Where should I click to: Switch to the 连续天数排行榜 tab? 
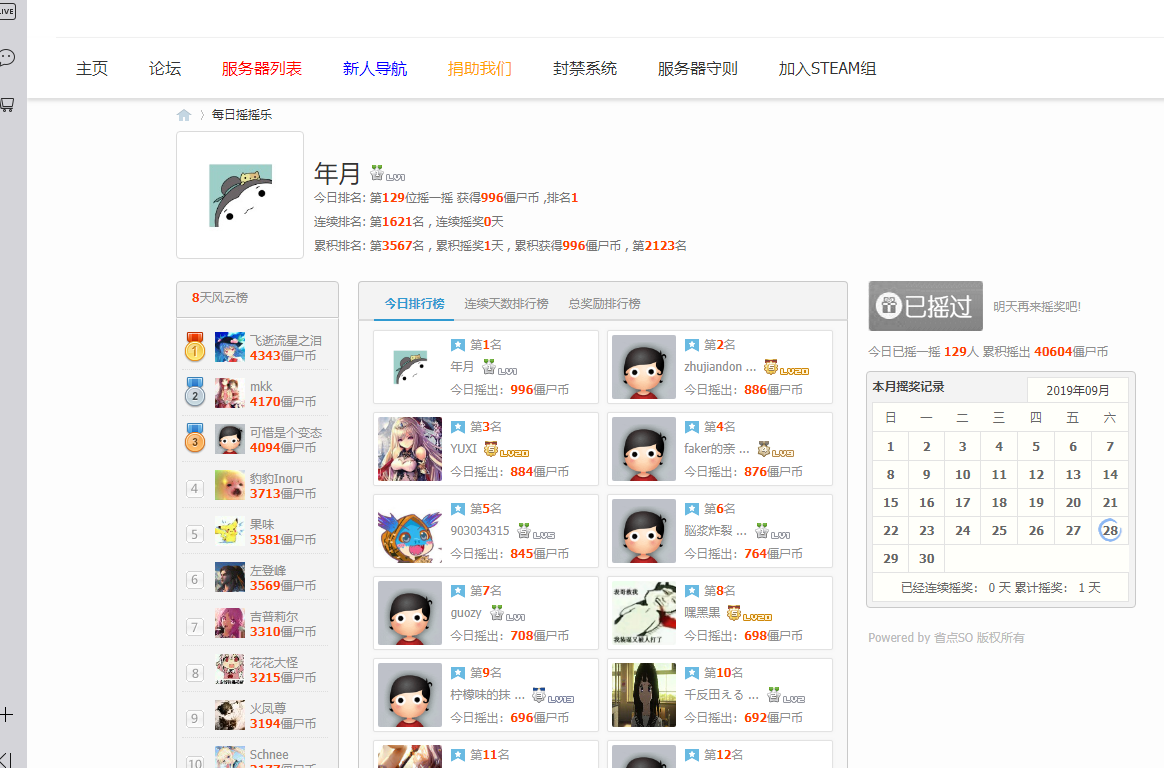coord(506,303)
